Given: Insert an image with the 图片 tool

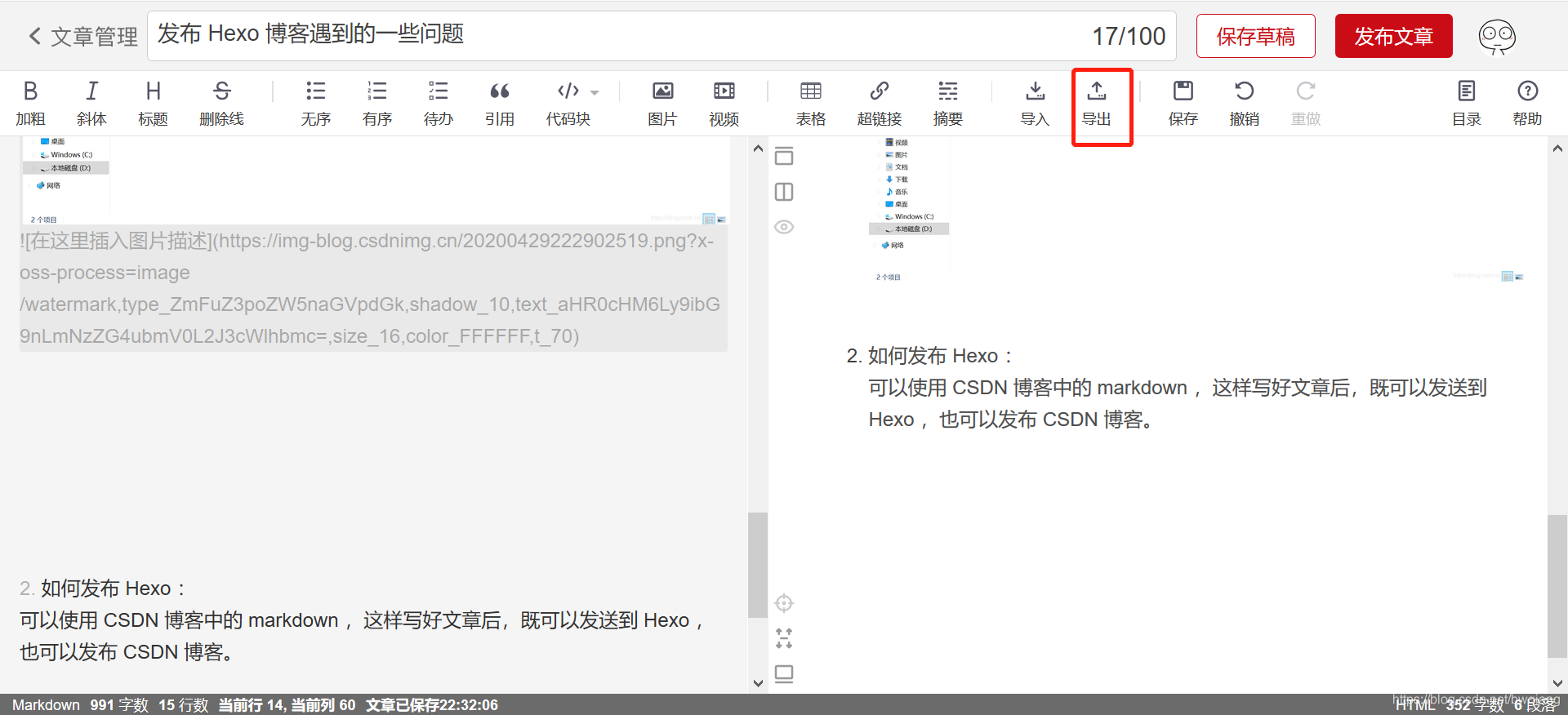Looking at the screenshot, I should (x=662, y=103).
